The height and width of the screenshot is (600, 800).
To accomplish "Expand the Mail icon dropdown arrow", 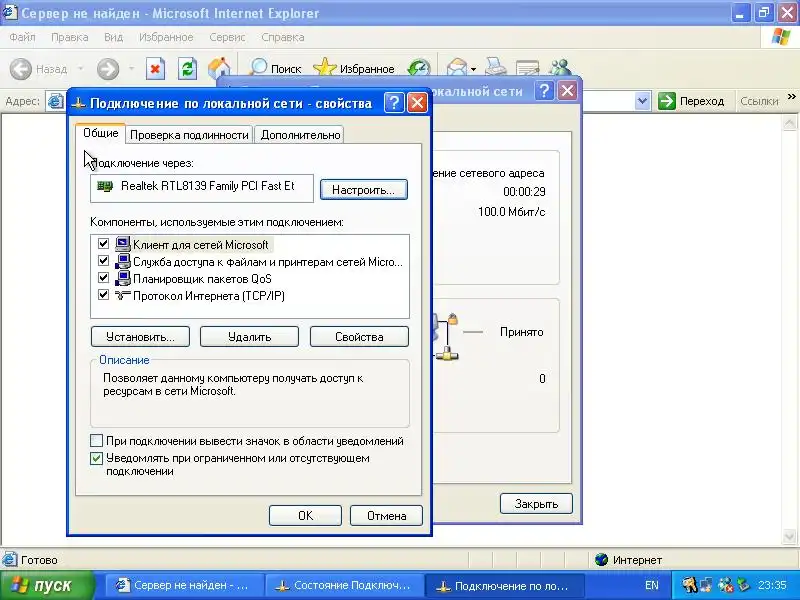I will 473,69.
